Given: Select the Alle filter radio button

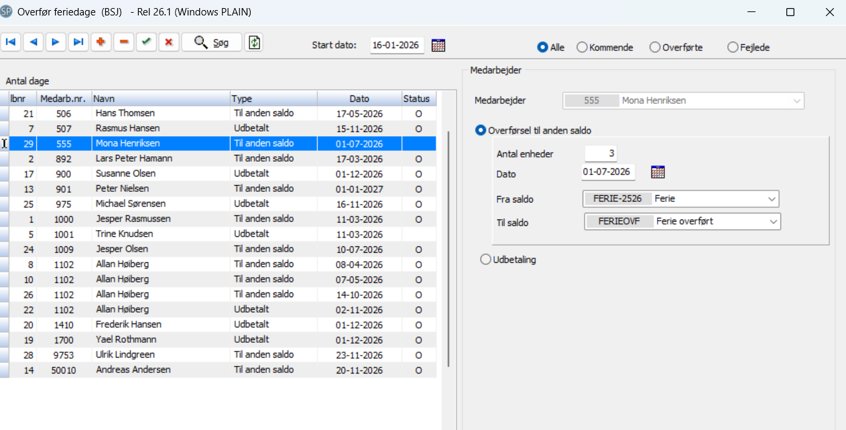Looking at the screenshot, I should [543, 47].
